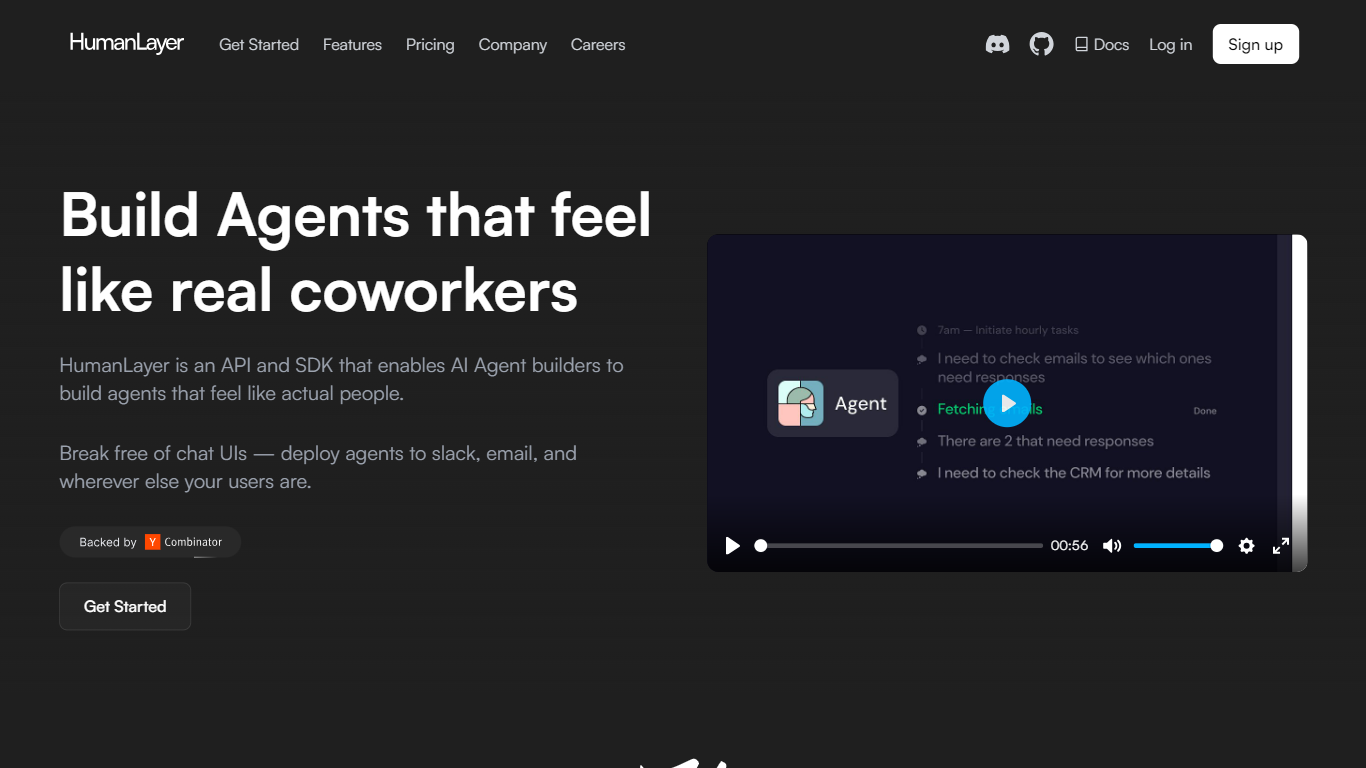Enter fullscreen with the expand icon
This screenshot has height=768, width=1366.
tap(1281, 546)
